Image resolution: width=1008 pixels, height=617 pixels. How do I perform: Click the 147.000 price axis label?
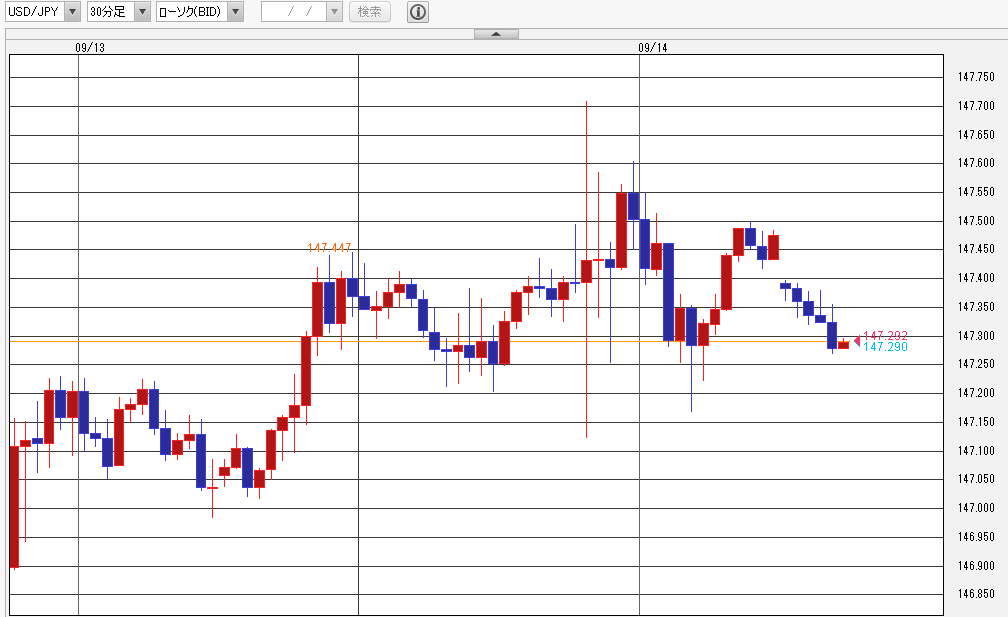click(x=976, y=508)
